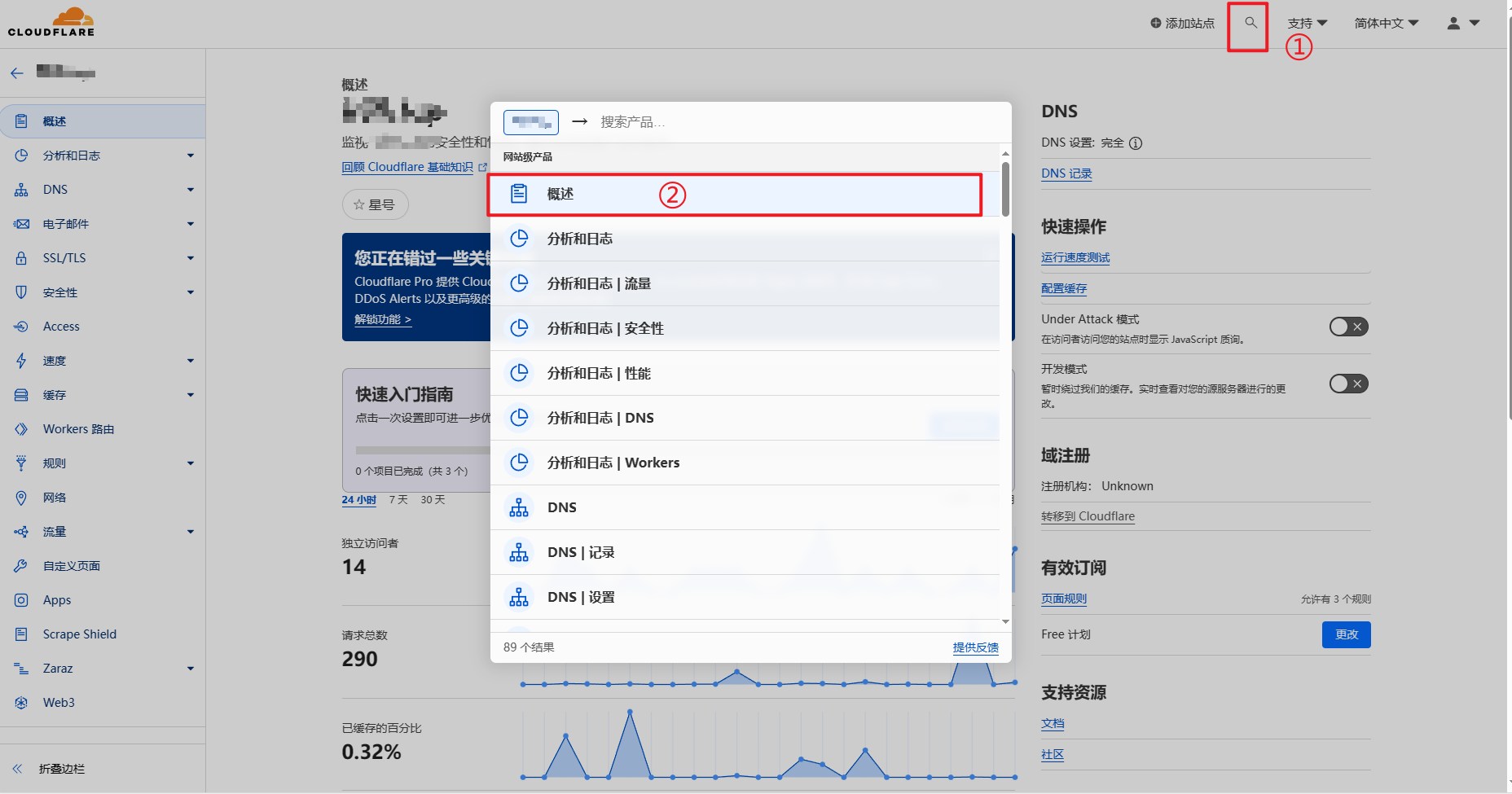Viewport: 1512px width, 794px height.
Task: Toggle the Under Attack 模式 switch
Action: (x=1348, y=327)
